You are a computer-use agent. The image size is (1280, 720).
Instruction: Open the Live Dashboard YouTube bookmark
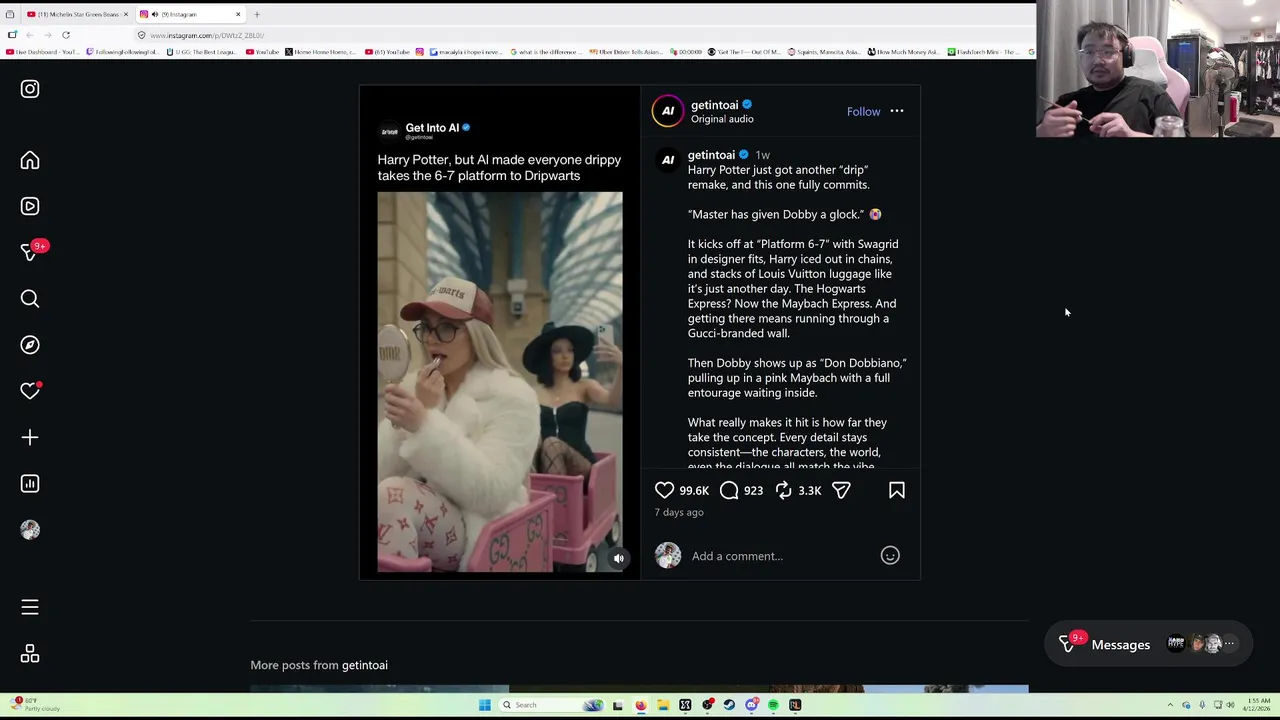tap(42, 52)
